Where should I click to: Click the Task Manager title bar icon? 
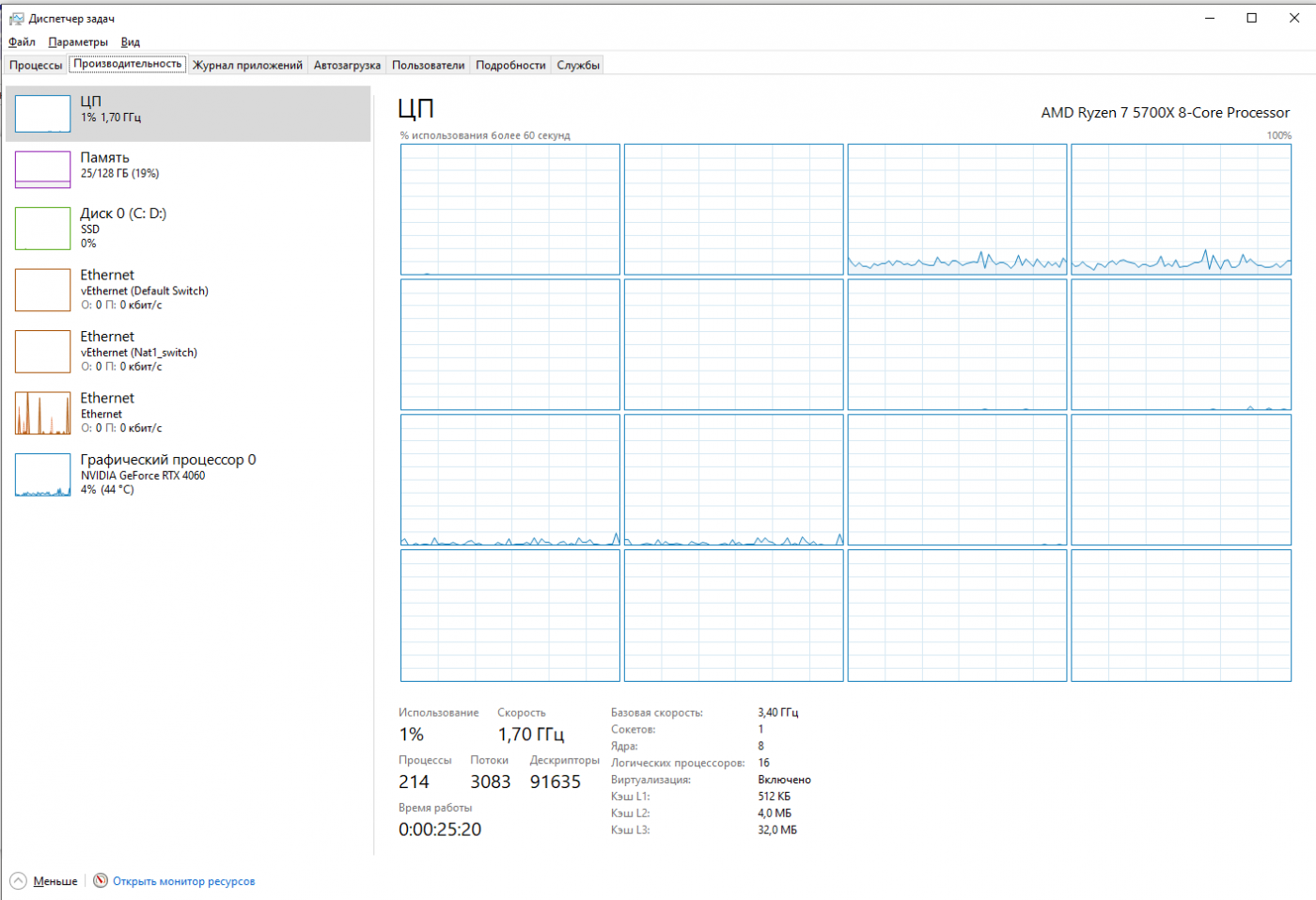point(16,19)
